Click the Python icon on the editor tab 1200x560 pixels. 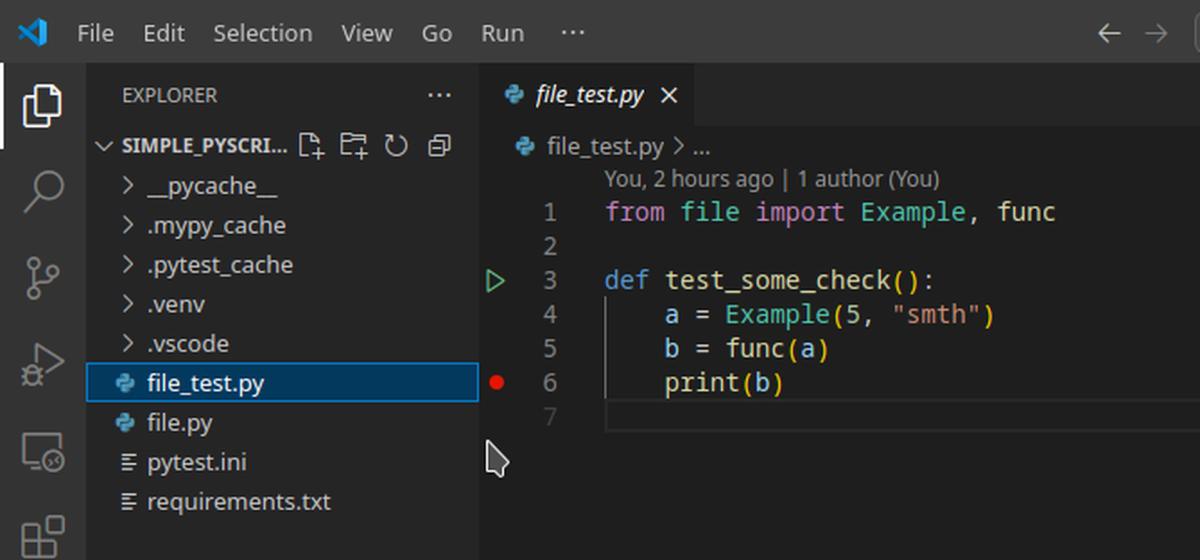[515, 95]
